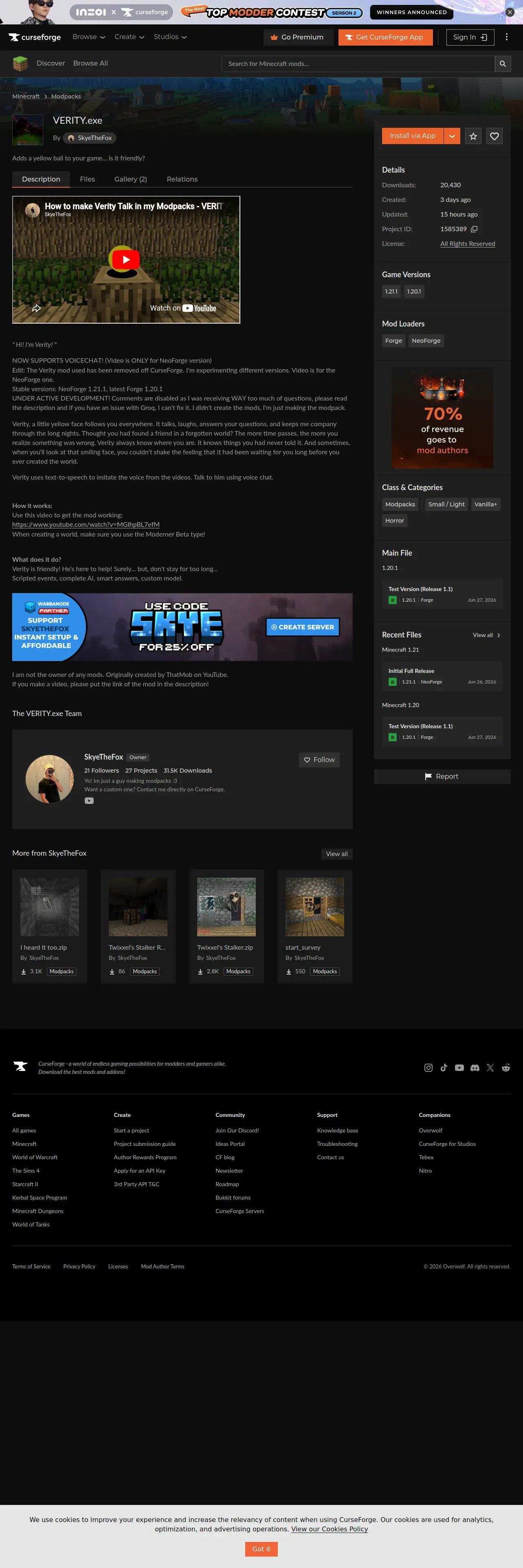Click View all recent files
The image size is (523, 1568).
[486, 635]
